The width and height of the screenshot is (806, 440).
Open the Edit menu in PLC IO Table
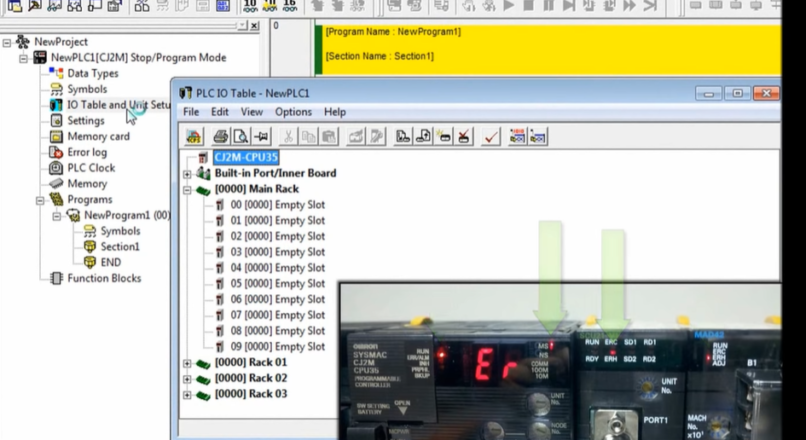tap(219, 112)
